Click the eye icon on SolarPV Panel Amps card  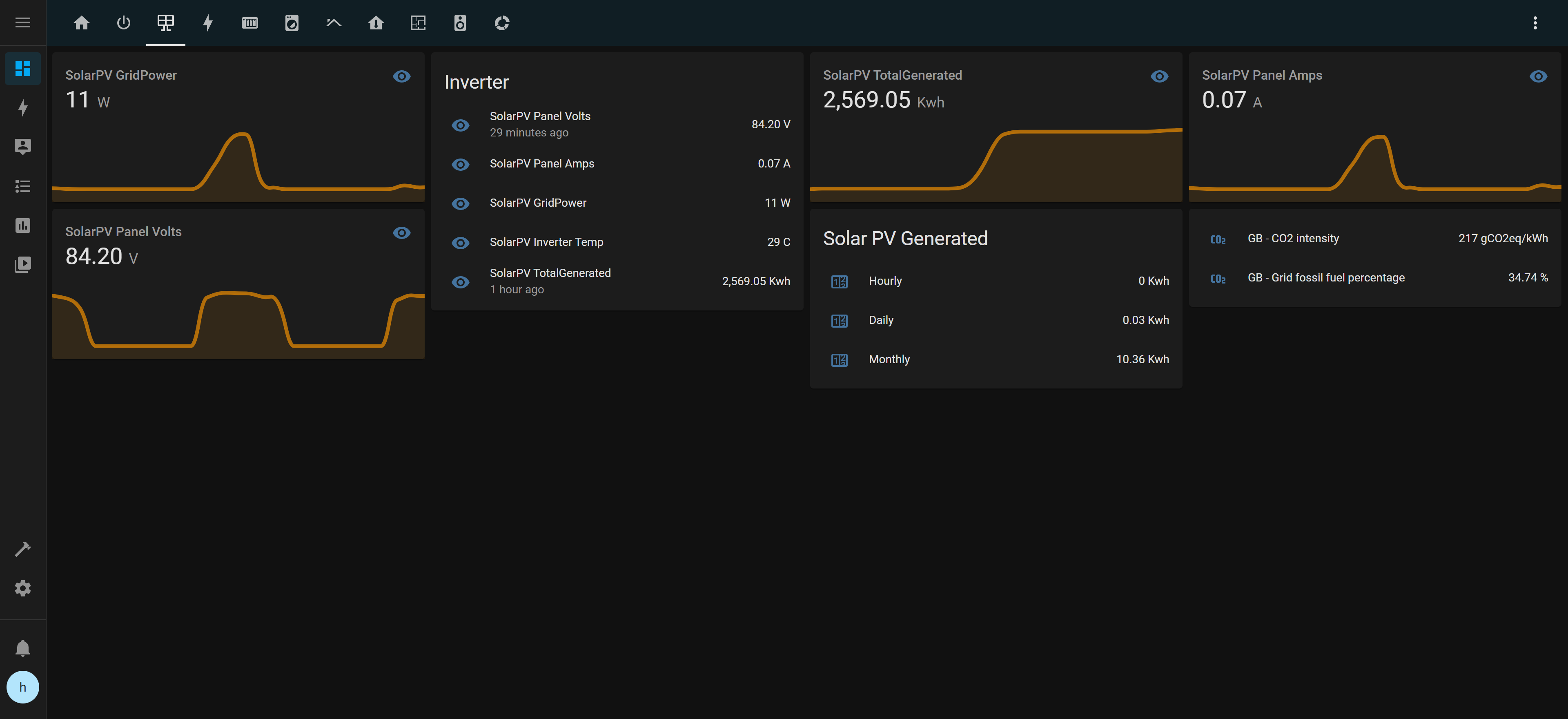click(x=1537, y=76)
